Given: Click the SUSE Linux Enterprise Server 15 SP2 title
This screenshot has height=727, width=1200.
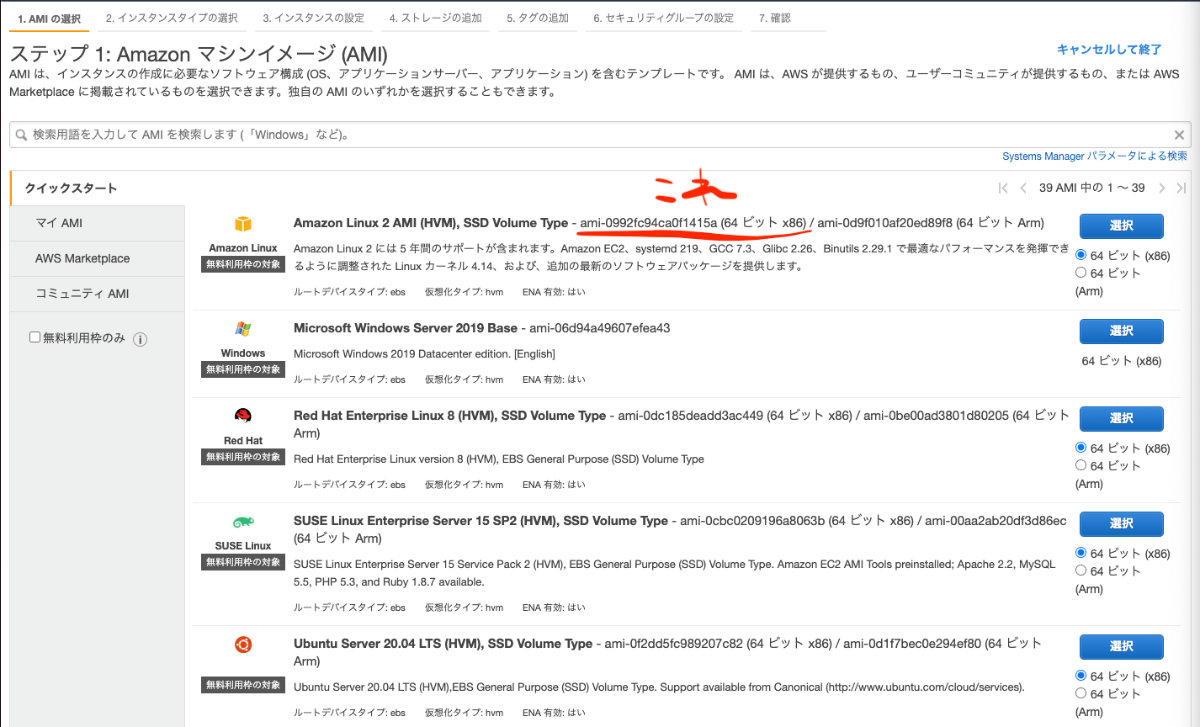Looking at the screenshot, I should pos(481,520).
